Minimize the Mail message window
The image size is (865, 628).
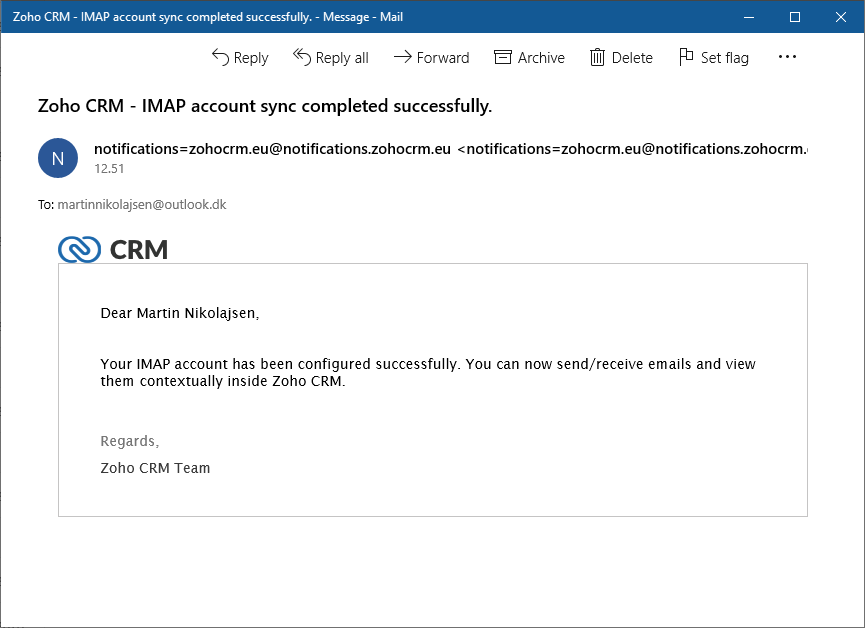click(749, 17)
